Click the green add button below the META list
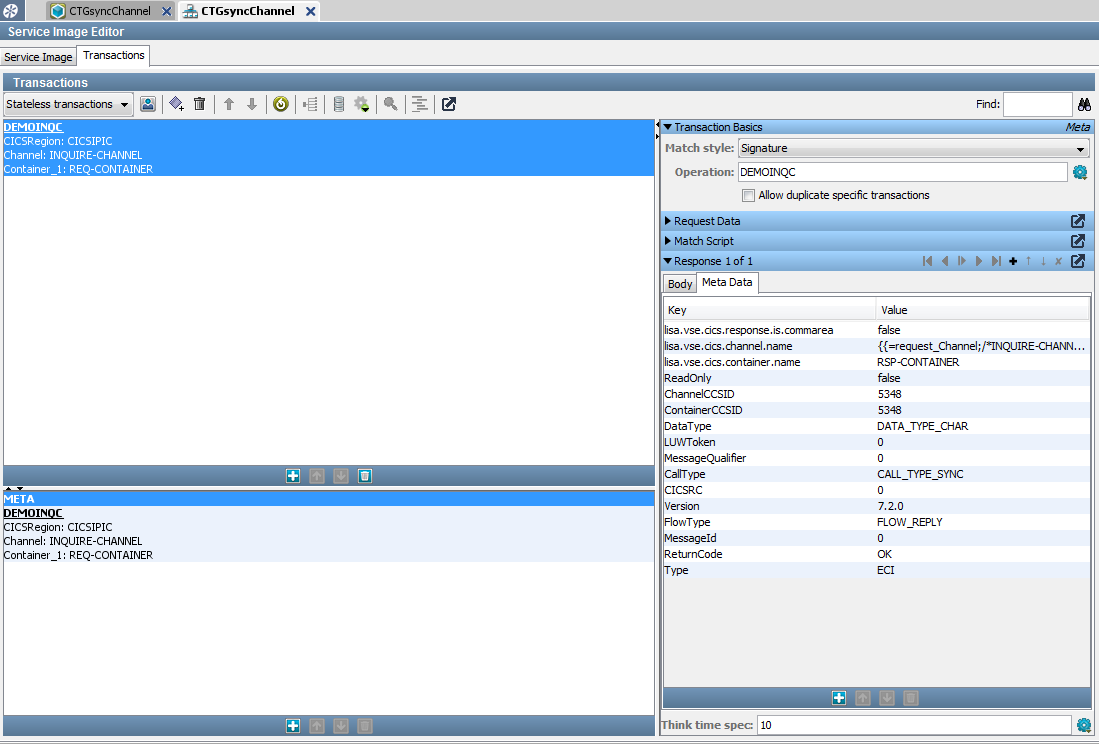Viewport: 1099px width, 744px height. pos(292,727)
